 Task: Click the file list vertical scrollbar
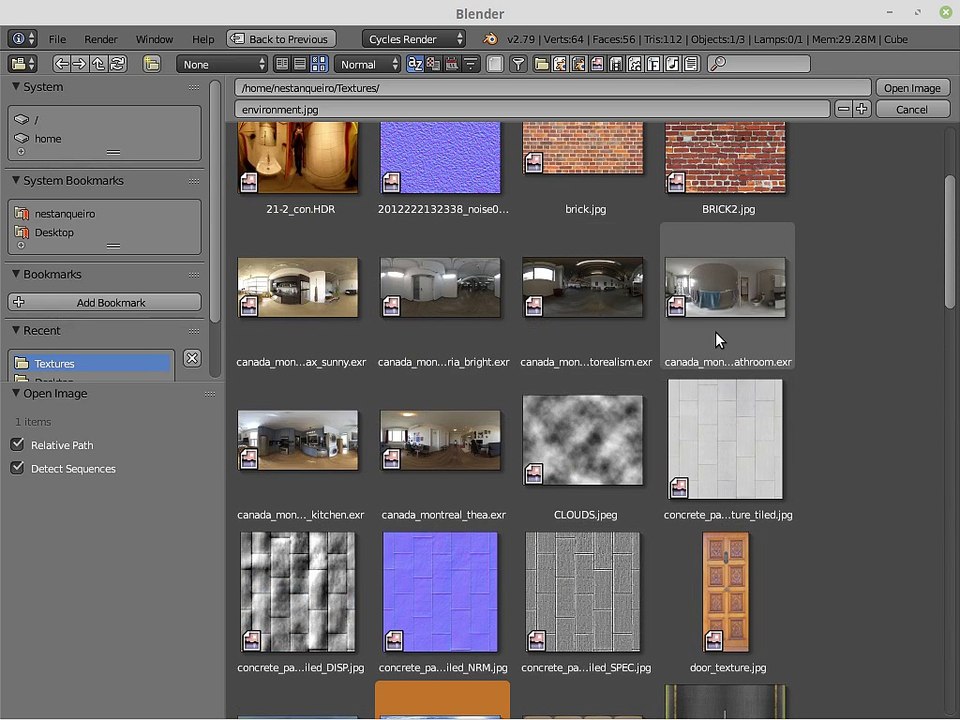(x=950, y=242)
